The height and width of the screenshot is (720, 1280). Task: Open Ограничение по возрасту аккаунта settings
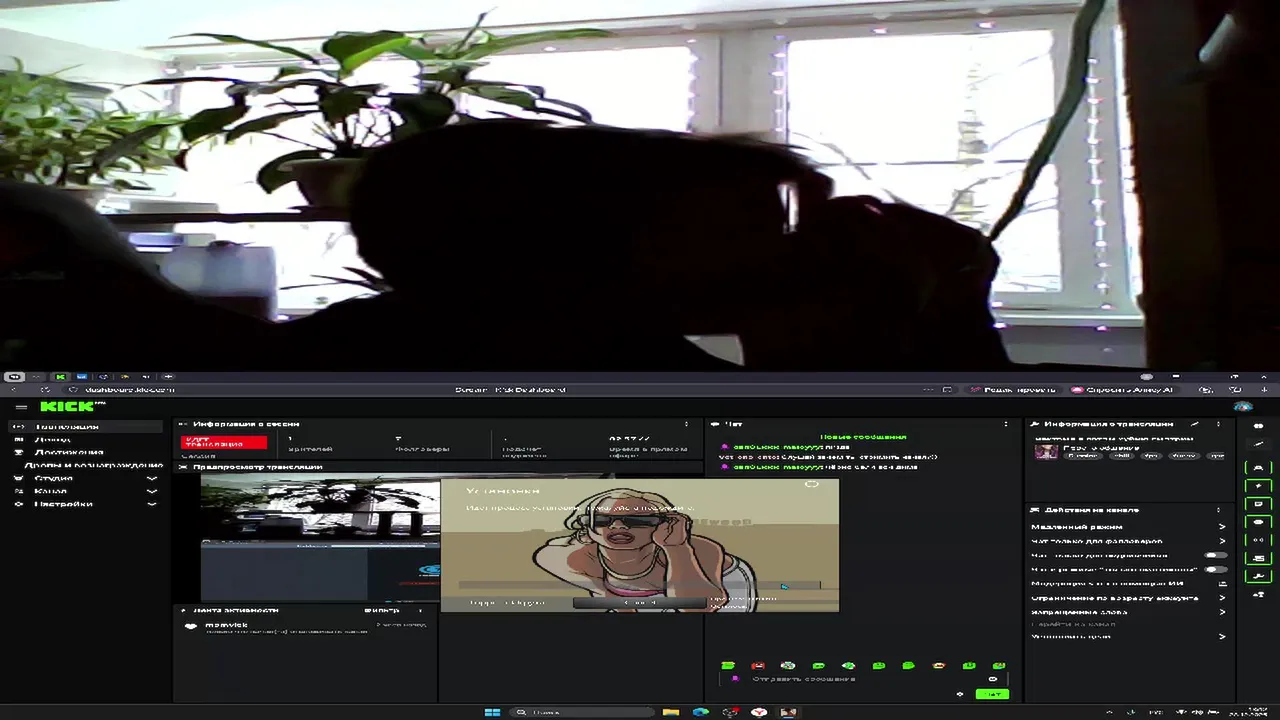coord(1128,598)
